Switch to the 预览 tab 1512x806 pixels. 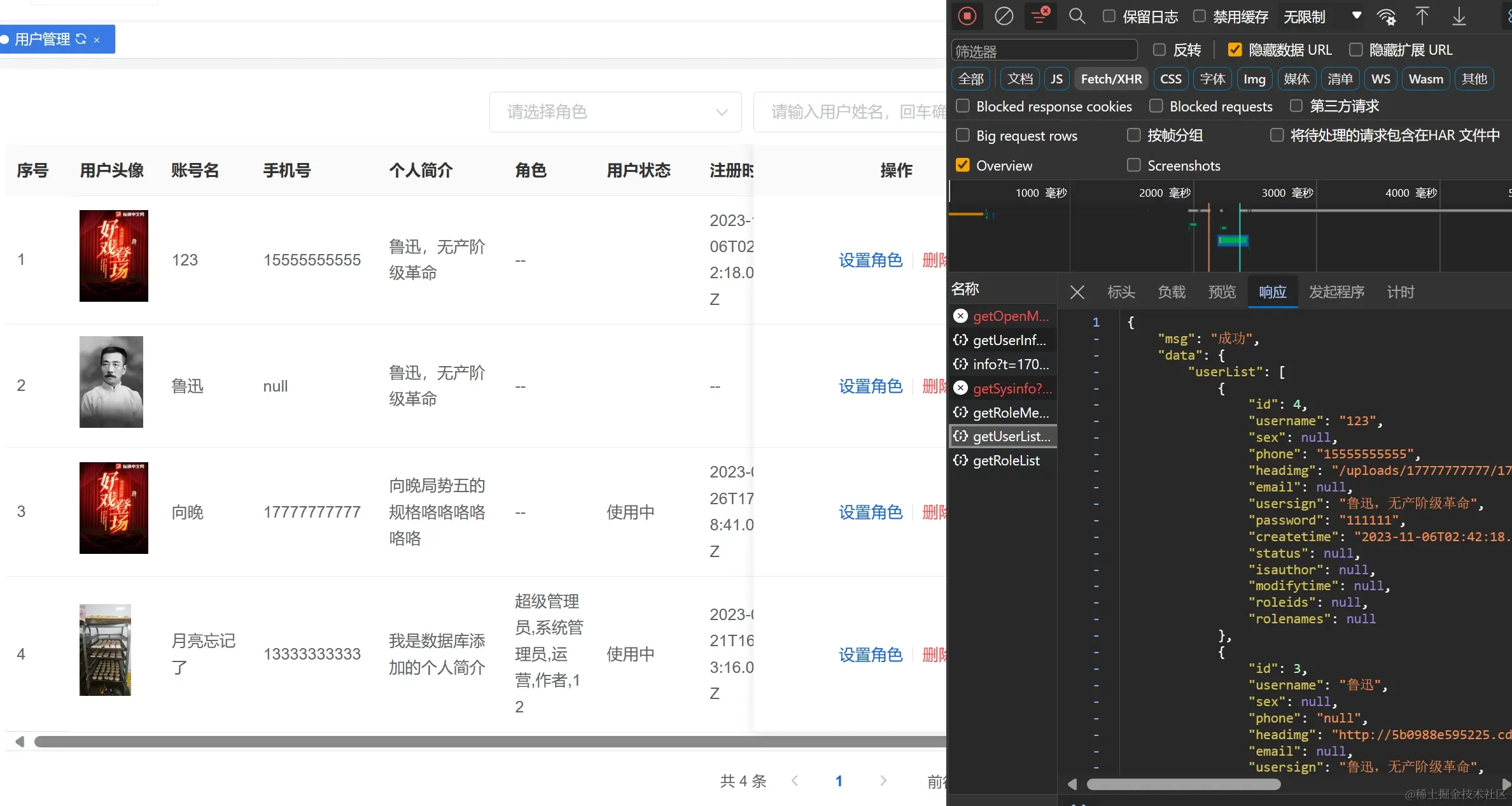(1222, 292)
